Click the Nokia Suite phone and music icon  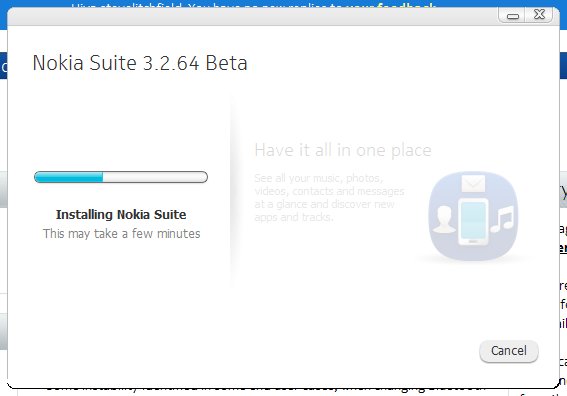[x=473, y=216]
